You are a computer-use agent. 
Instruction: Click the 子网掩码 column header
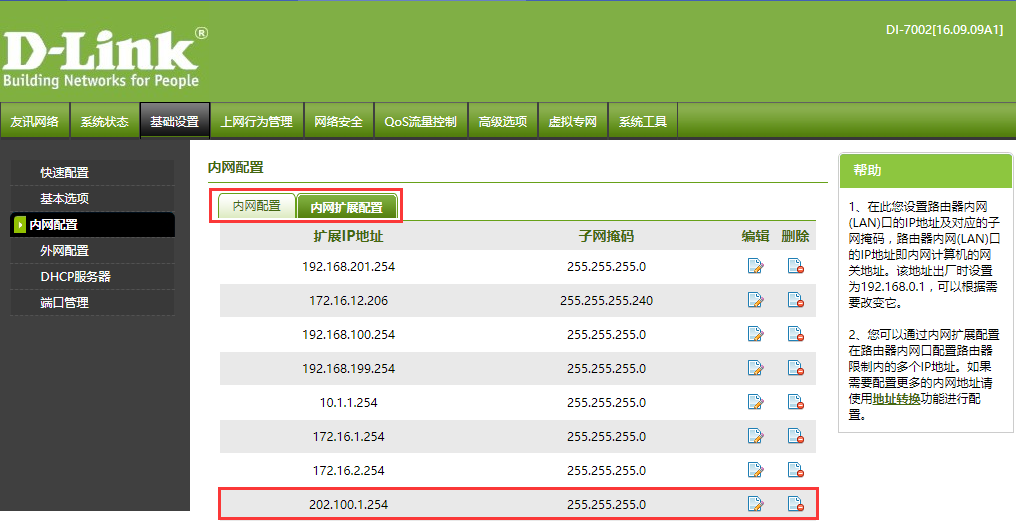[606, 236]
